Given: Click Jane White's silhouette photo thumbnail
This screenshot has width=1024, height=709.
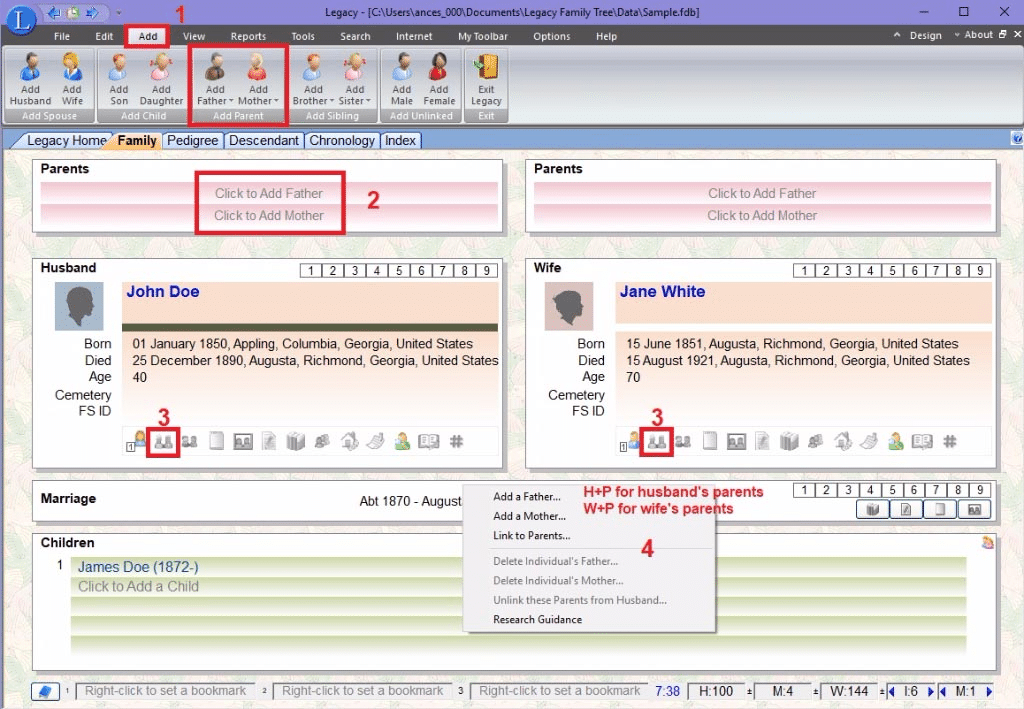Looking at the screenshot, I should click(569, 306).
